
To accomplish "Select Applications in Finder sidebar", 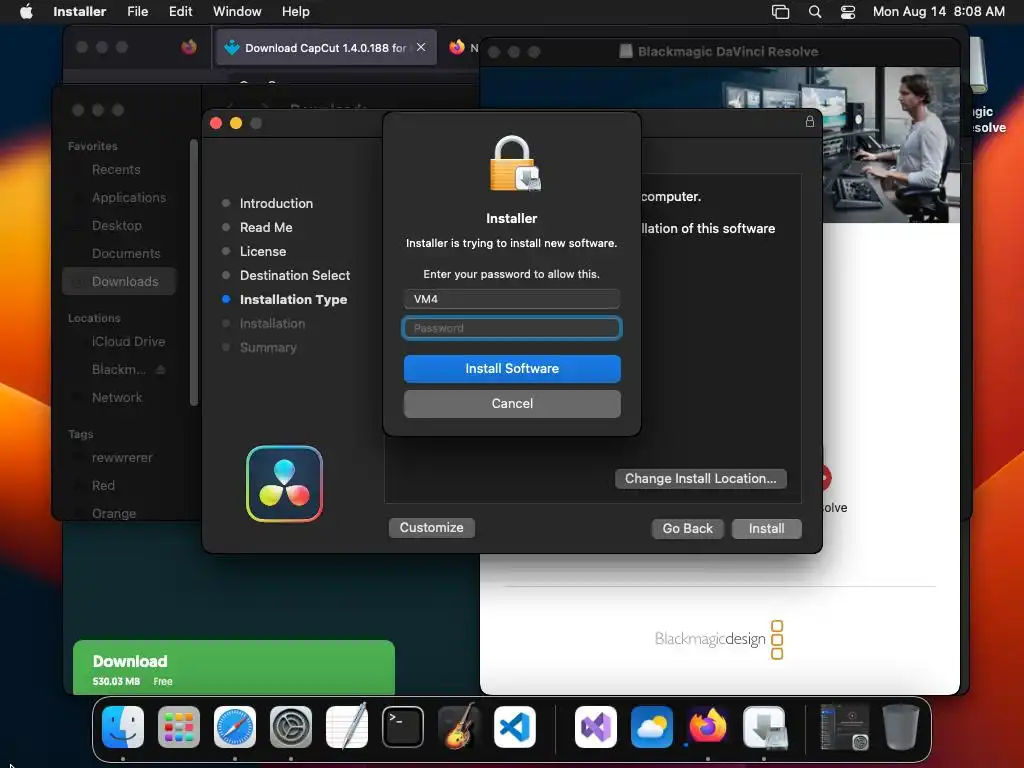I will (129, 198).
